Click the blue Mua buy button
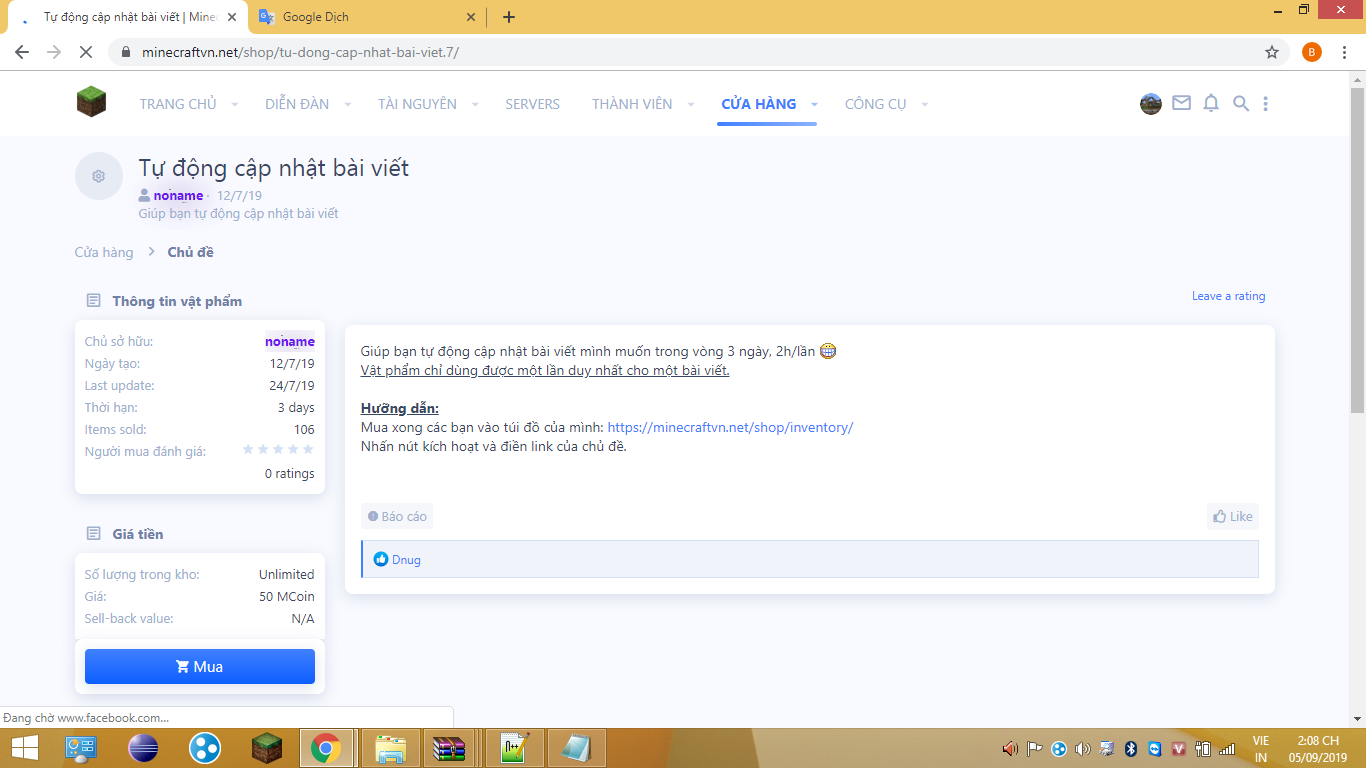1366x768 pixels. click(200, 667)
